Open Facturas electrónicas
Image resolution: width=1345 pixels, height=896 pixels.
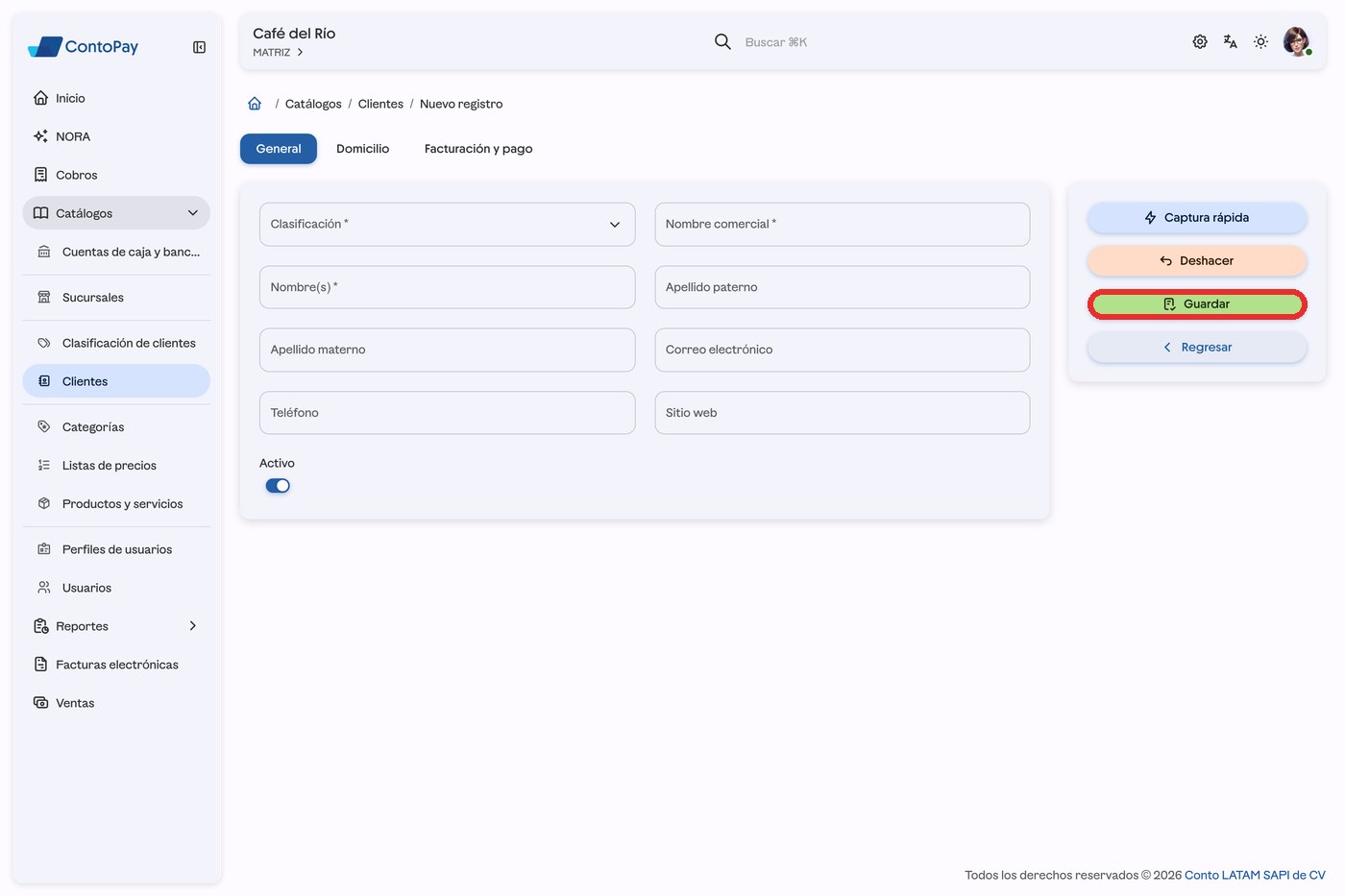click(116, 665)
